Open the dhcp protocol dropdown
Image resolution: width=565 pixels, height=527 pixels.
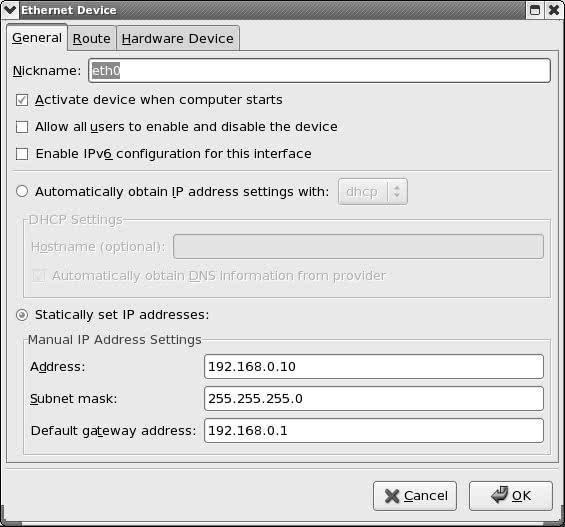pyautogui.click(x=373, y=192)
